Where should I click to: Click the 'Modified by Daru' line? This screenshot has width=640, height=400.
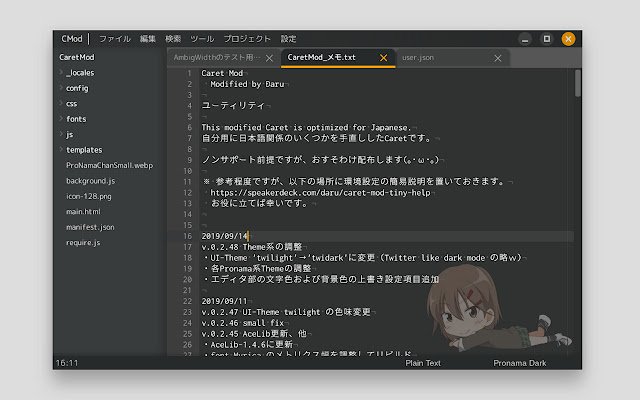click(247, 84)
